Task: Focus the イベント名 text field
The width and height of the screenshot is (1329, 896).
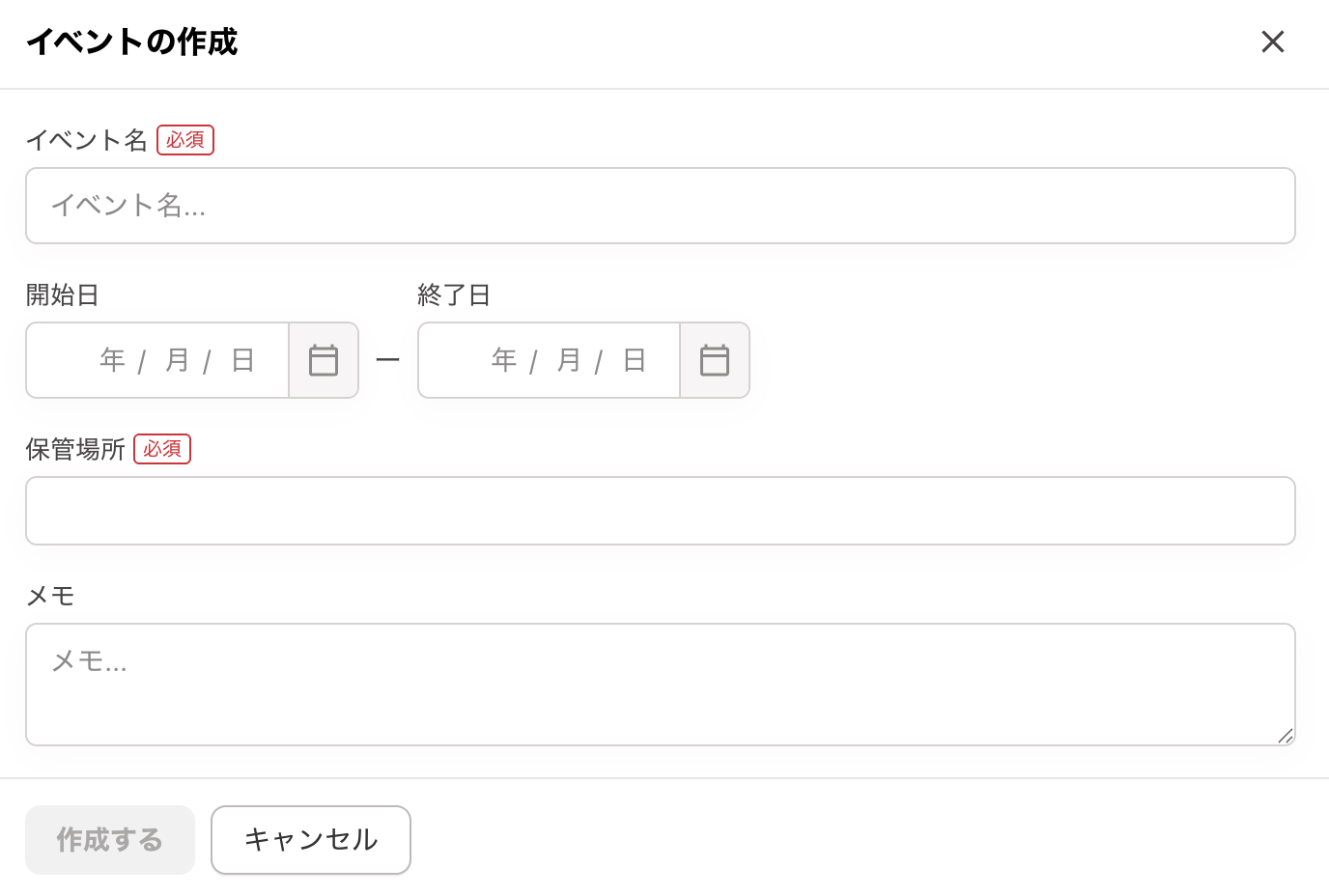Action: [x=660, y=206]
